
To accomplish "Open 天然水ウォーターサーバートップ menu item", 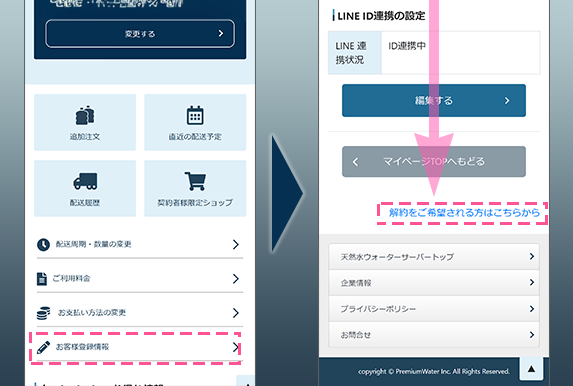I will [x=434, y=257].
